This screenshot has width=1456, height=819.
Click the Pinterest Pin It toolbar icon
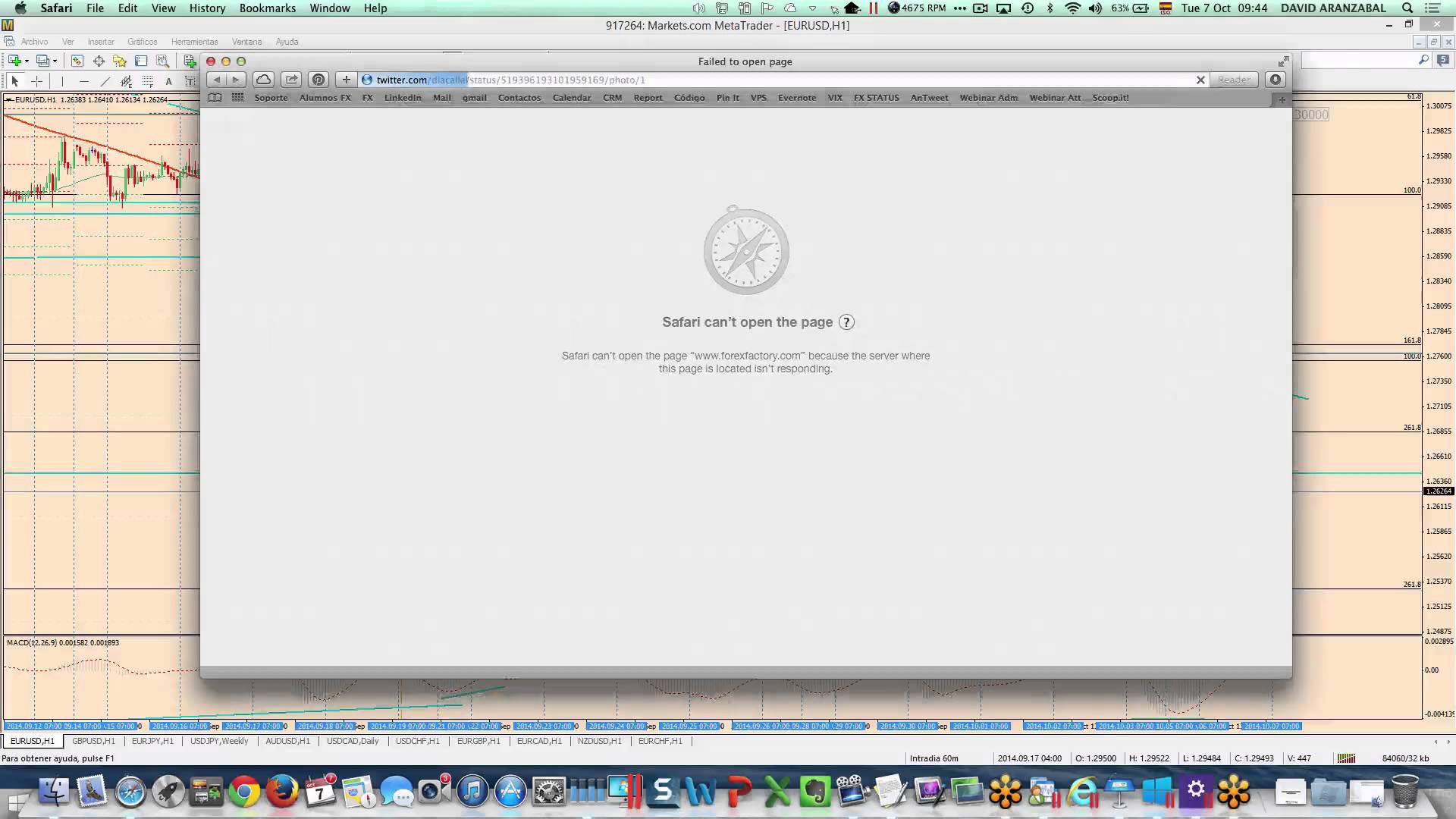[x=318, y=80]
